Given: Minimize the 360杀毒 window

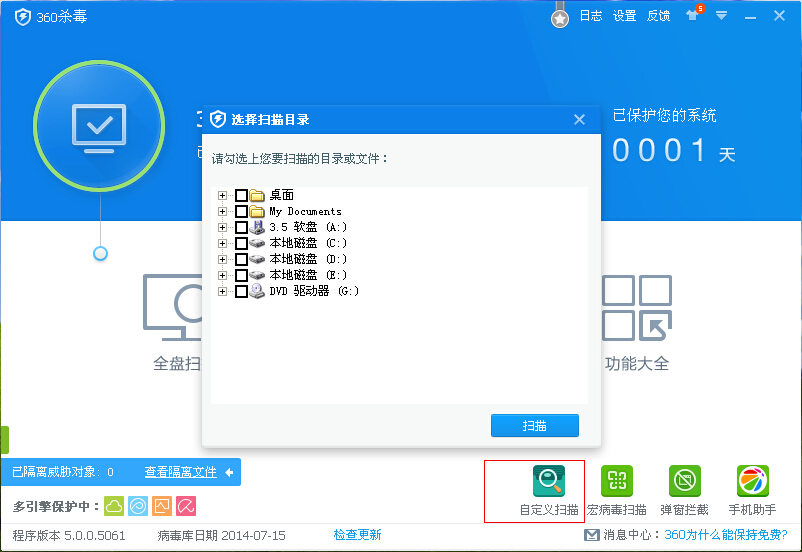Looking at the screenshot, I should pyautogui.click(x=750, y=17).
